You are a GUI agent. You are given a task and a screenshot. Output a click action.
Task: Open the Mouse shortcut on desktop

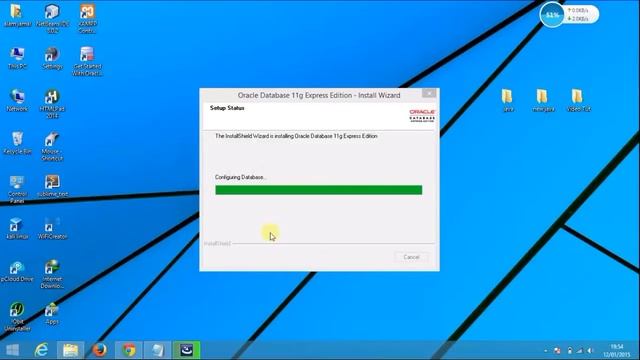pos(52,146)
